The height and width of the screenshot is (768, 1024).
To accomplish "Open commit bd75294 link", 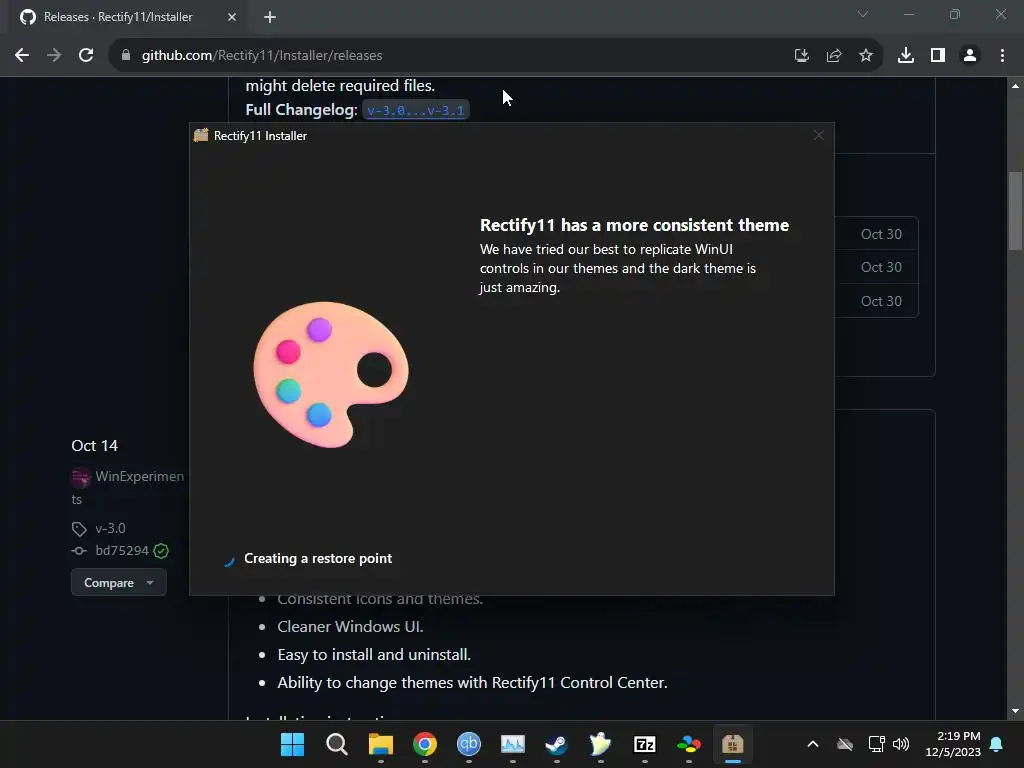I will pyautogui.click(x=122, y=551).
